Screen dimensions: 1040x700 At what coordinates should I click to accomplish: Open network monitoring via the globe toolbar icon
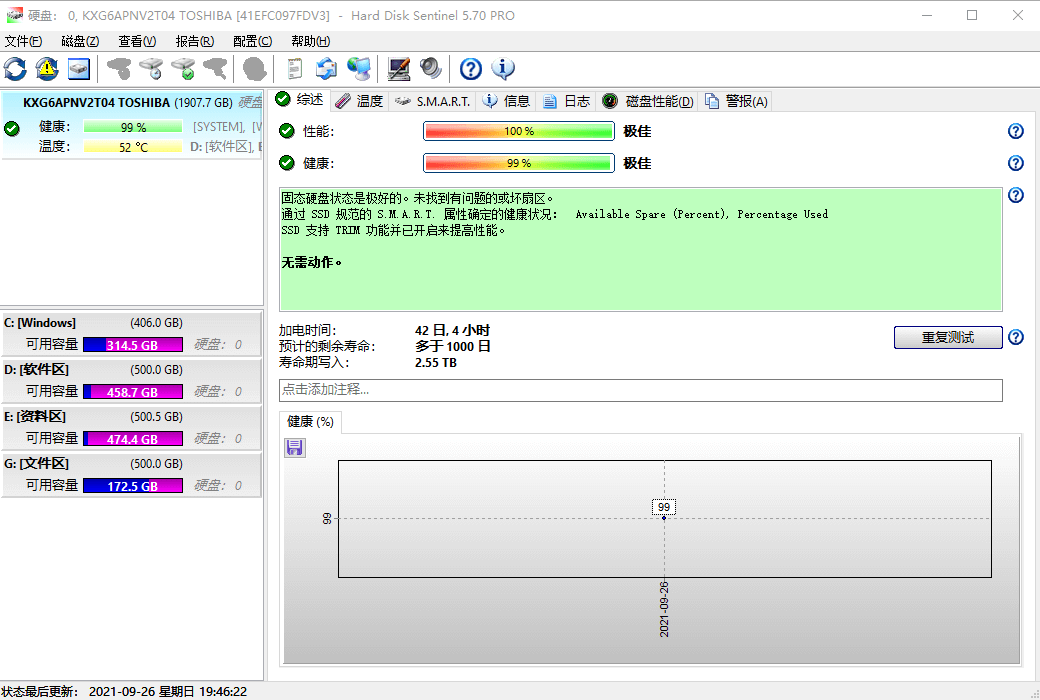tap(360, 68)
